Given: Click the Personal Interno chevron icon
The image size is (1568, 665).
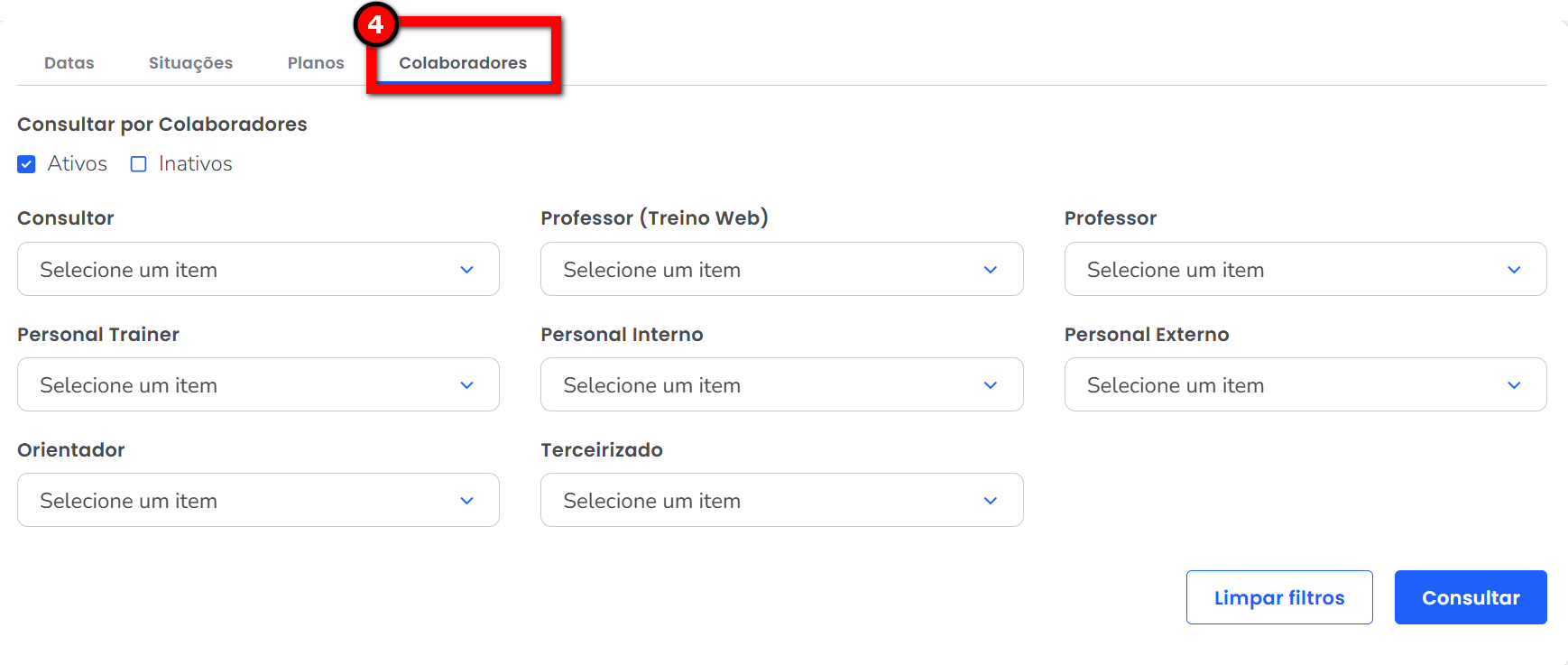Looking at the screenshot, I should coord(990,385).
